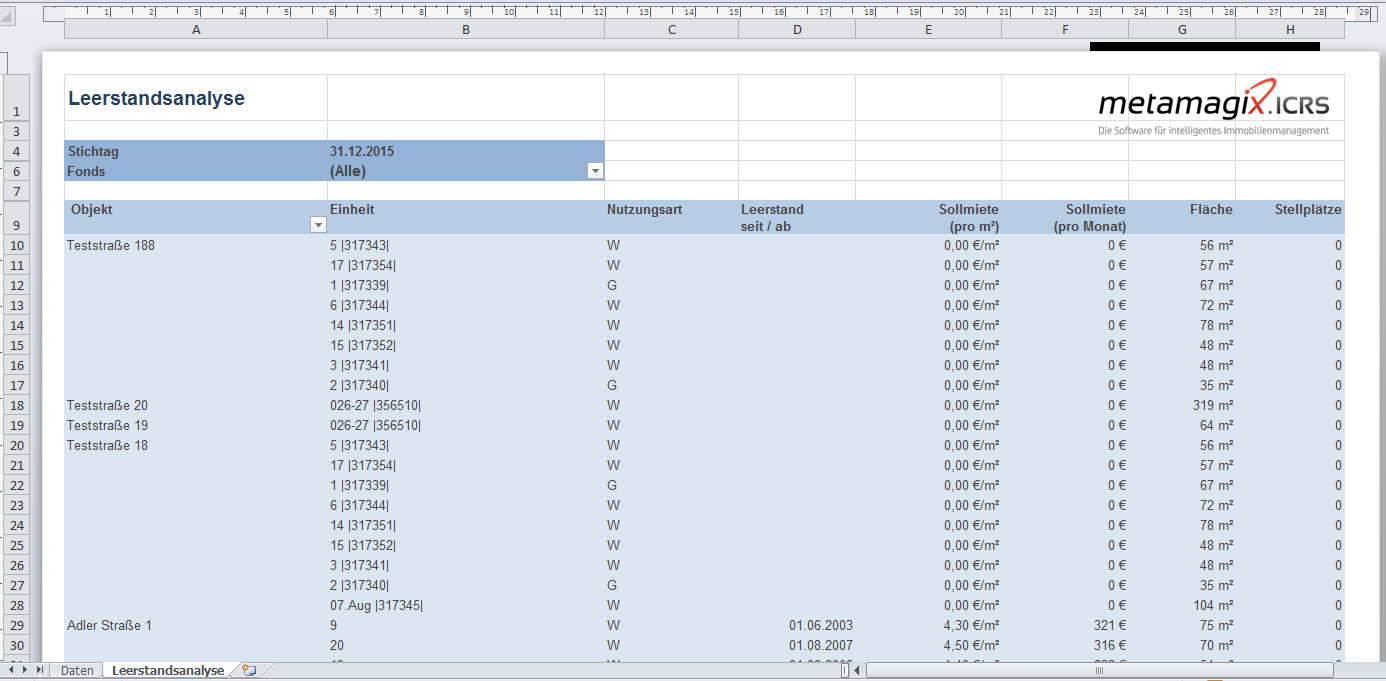
Task: Select the Teststraße 188 cell
Action: click(196, 245)
